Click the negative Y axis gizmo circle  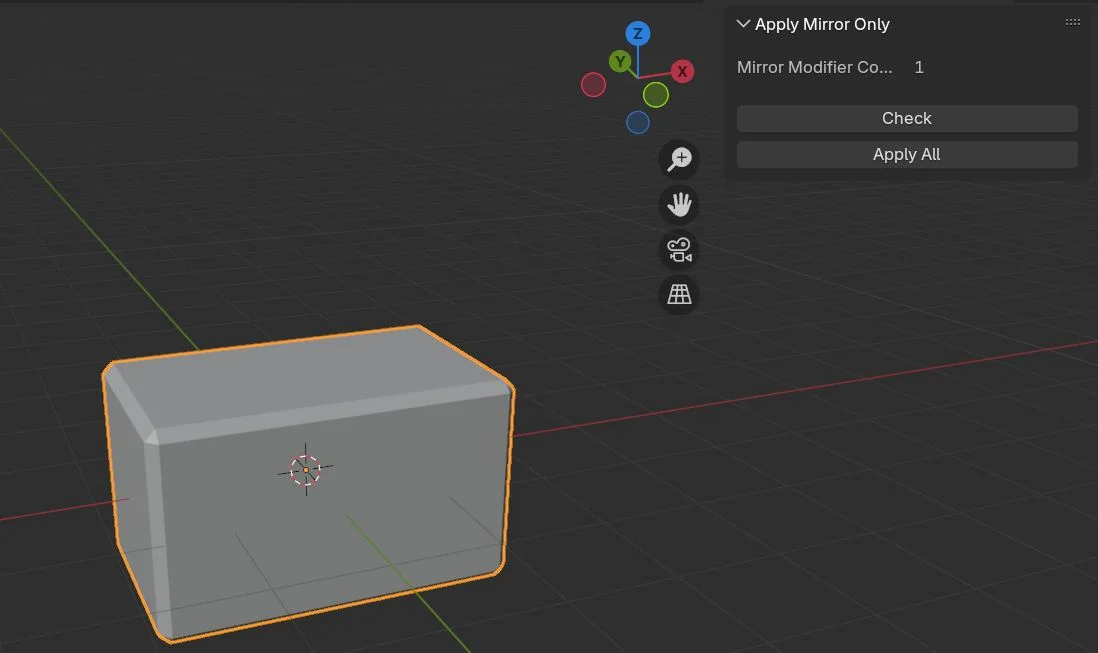(655, 95)
